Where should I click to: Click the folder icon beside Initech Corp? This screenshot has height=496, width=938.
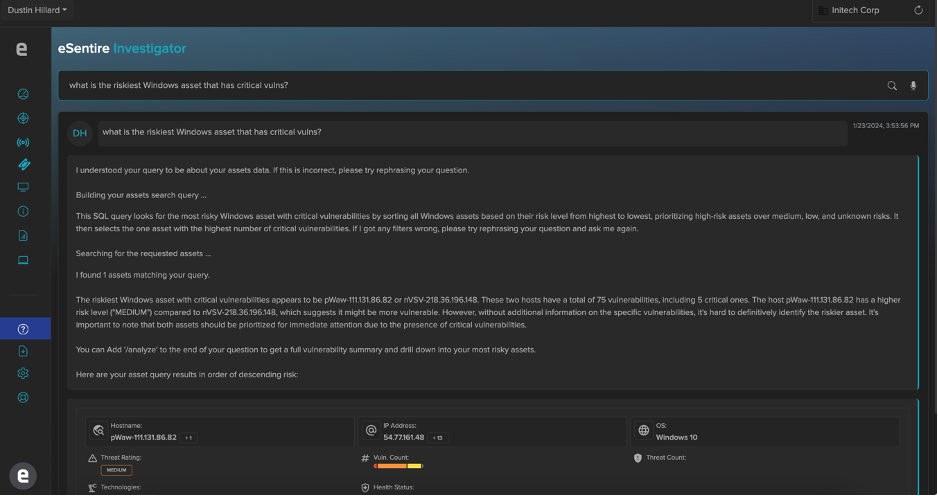[823, 10]
